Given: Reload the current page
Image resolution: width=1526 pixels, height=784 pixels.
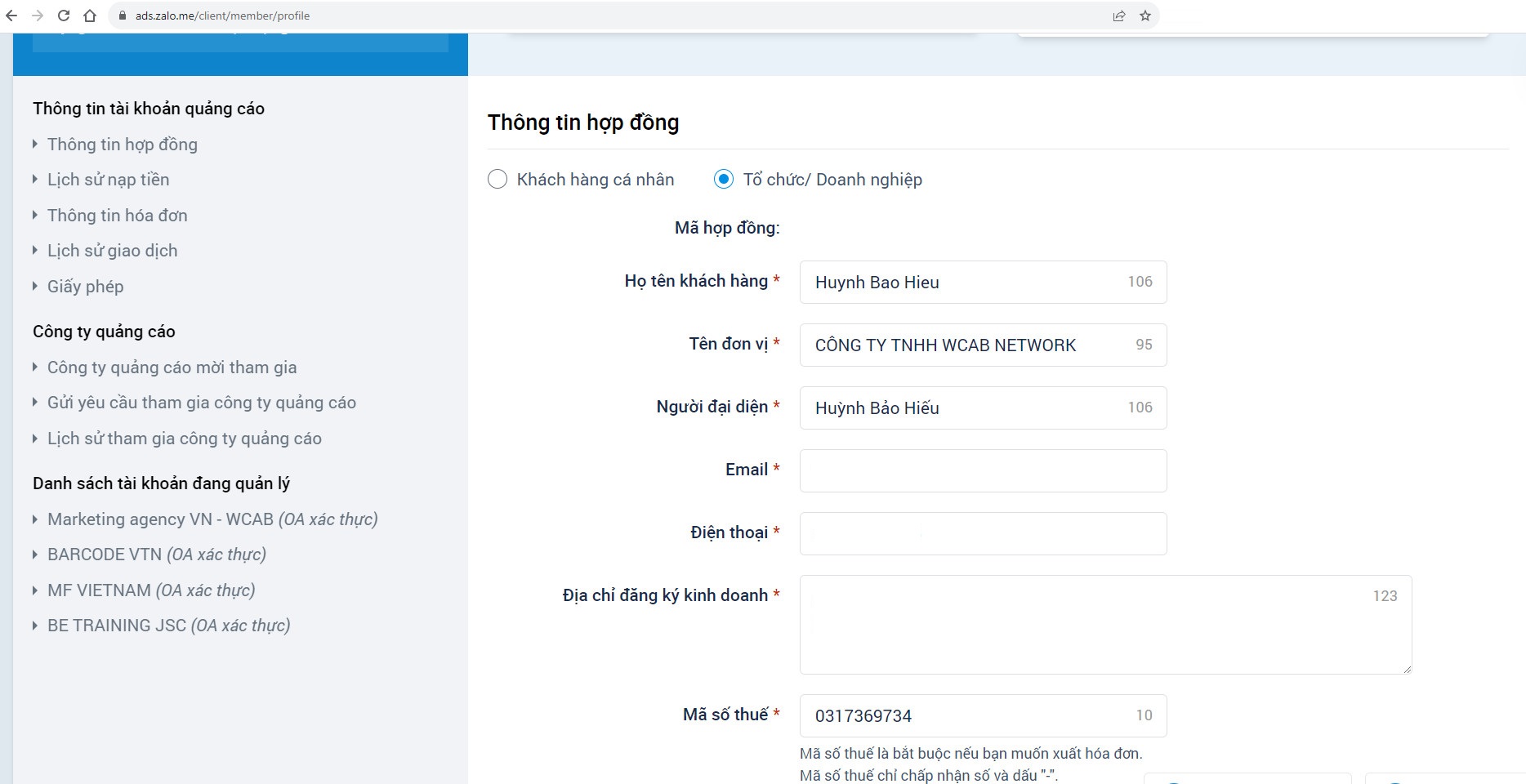Looking at the screenshot, I should click(64, 16).
